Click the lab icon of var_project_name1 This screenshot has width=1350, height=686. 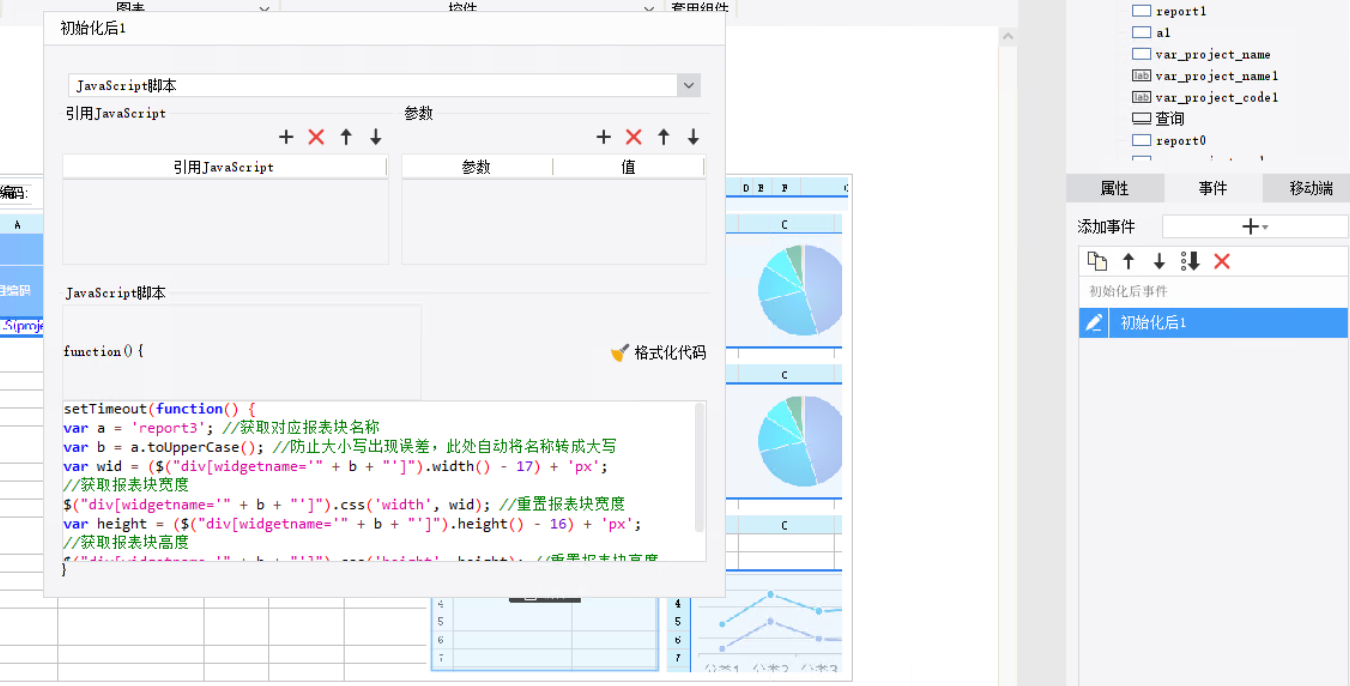[1141, 76]
